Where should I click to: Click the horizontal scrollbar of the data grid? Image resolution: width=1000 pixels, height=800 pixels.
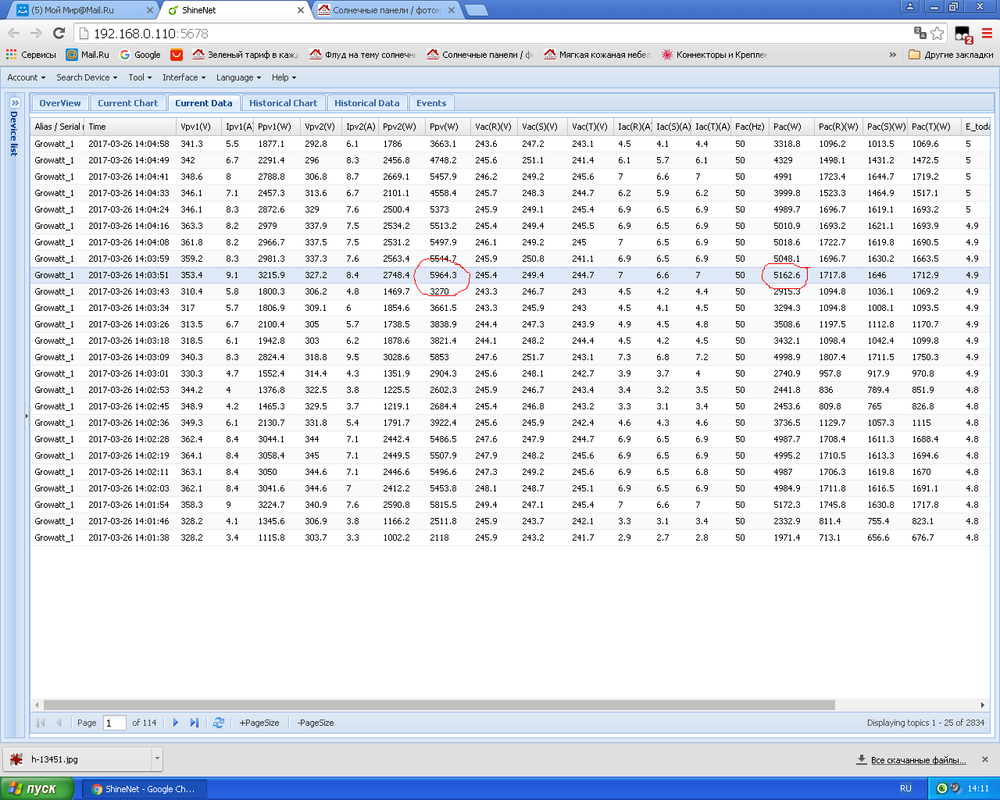click(x=439, y=705)
